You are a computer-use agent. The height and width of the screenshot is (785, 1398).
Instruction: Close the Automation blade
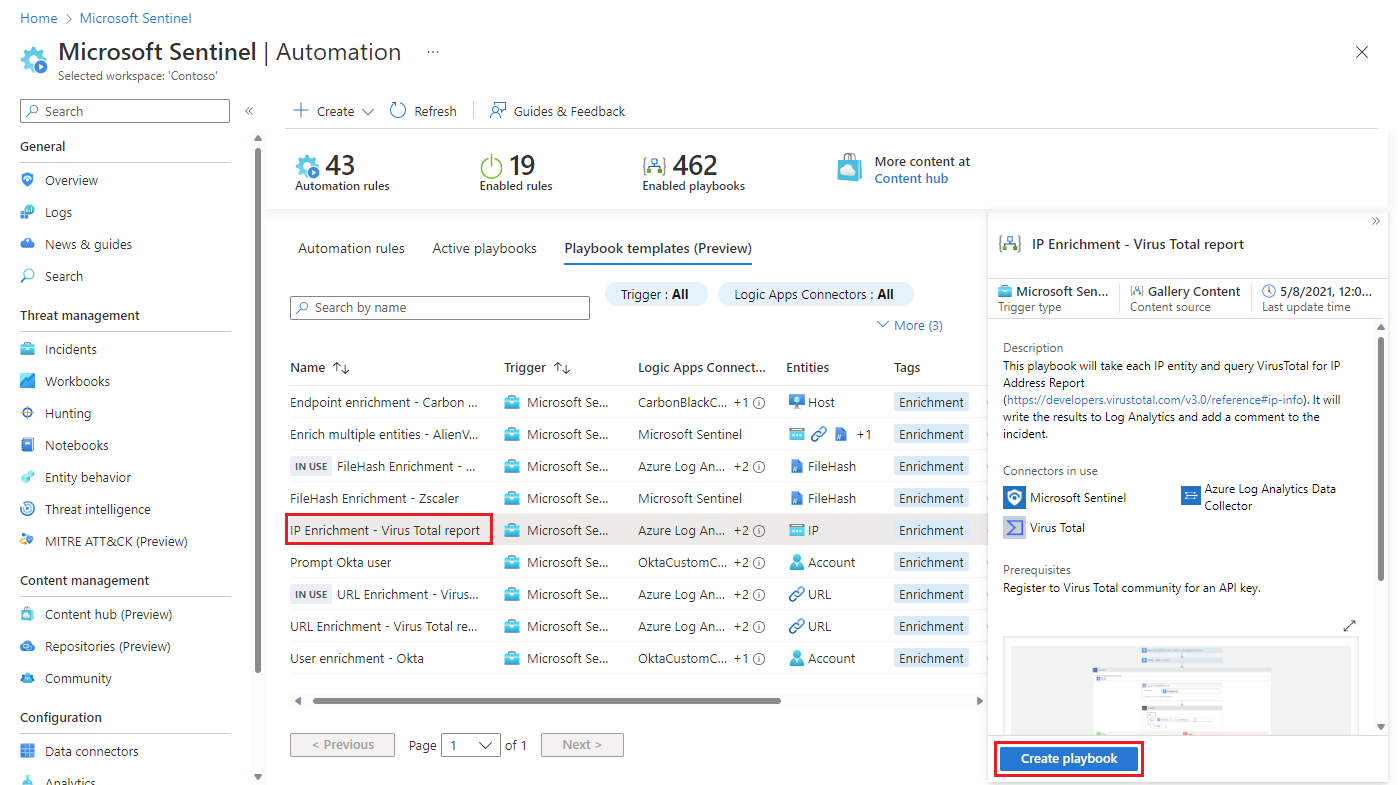(1361, 52)
